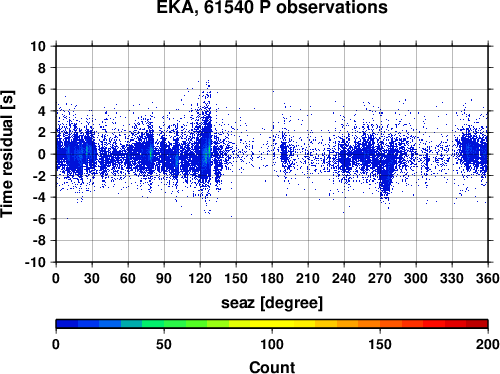
Task: Click the dark red end of the colorbar
Action: 477,324
